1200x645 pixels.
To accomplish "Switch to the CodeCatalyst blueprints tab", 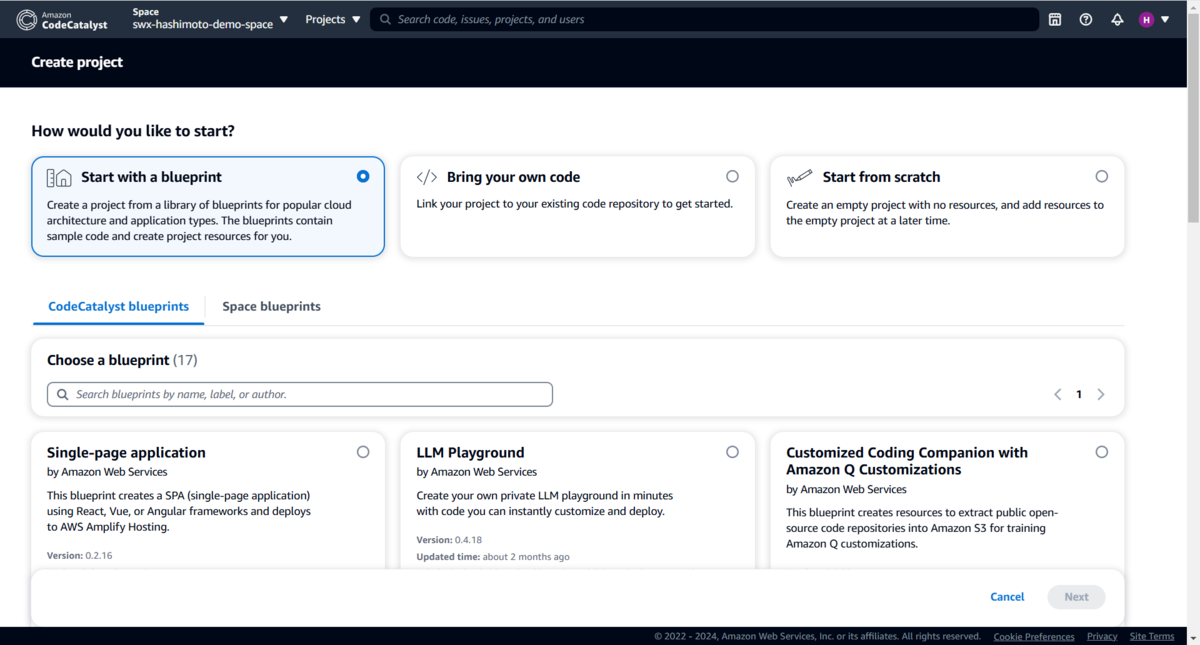I will pos(118,306).
